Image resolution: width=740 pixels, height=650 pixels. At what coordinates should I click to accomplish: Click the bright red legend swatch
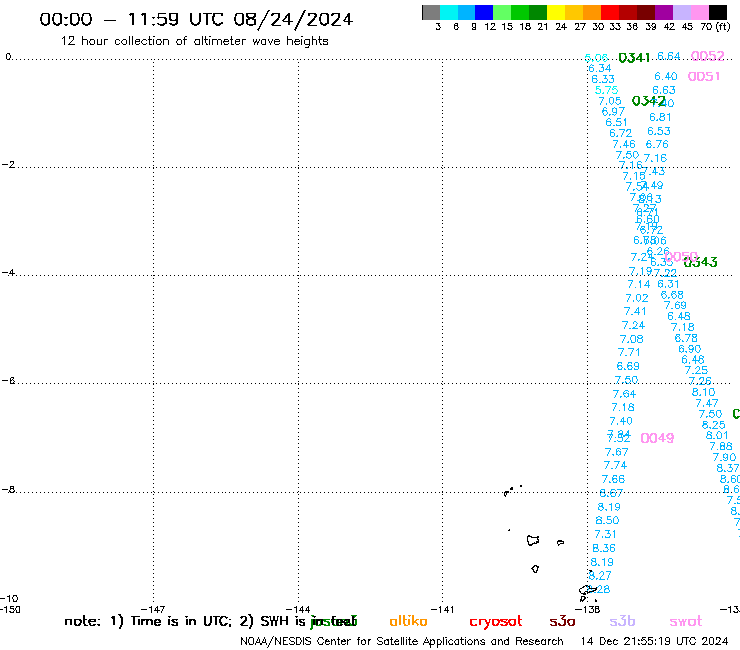(610, 12)
